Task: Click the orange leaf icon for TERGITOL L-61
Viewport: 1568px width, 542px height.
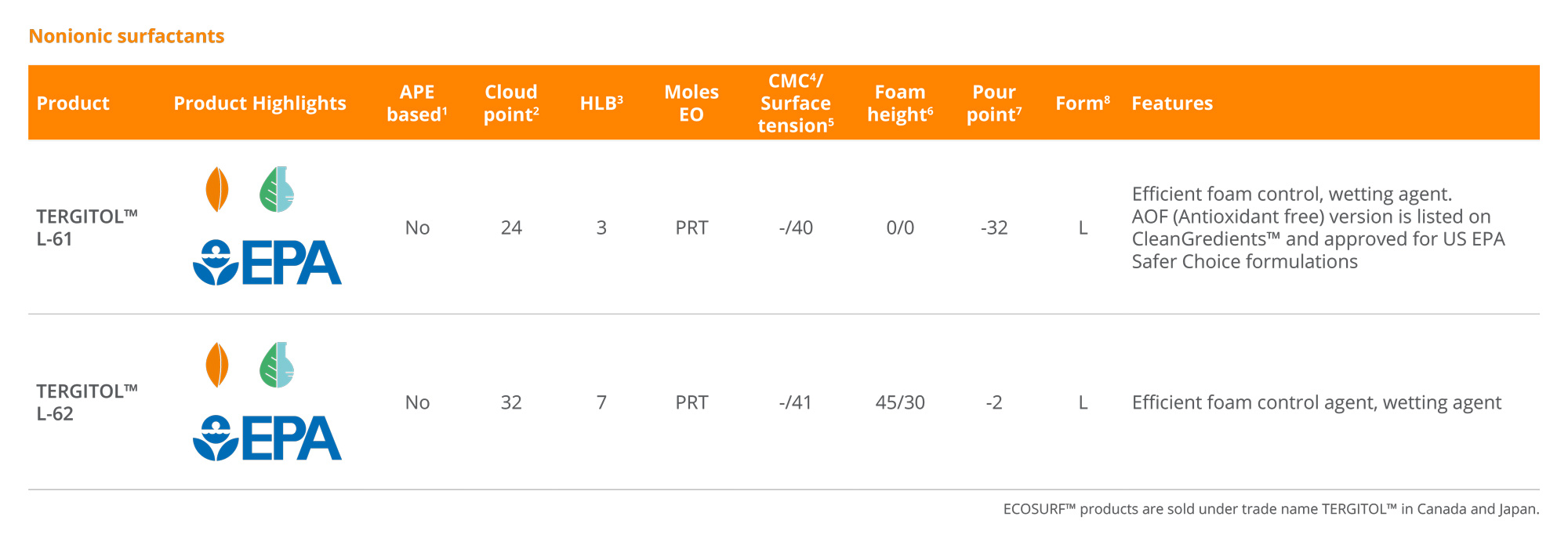Action: [x=217, y=189]
